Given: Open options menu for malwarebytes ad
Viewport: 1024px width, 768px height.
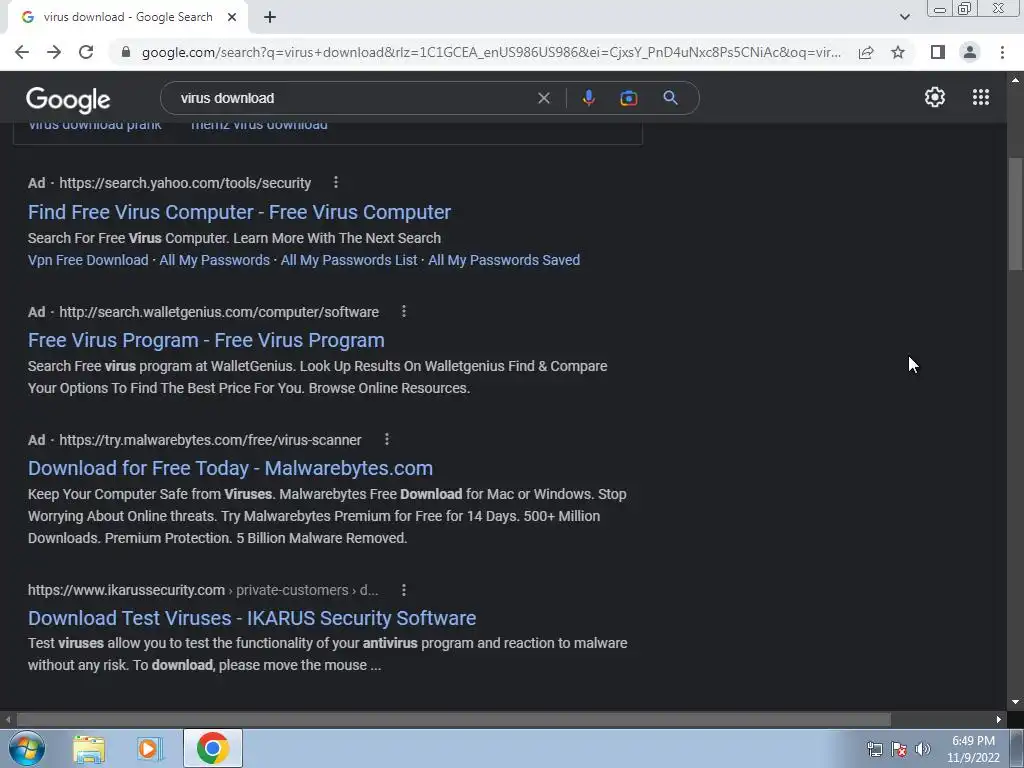Looking at the screenshot, I should pos(387,440).
